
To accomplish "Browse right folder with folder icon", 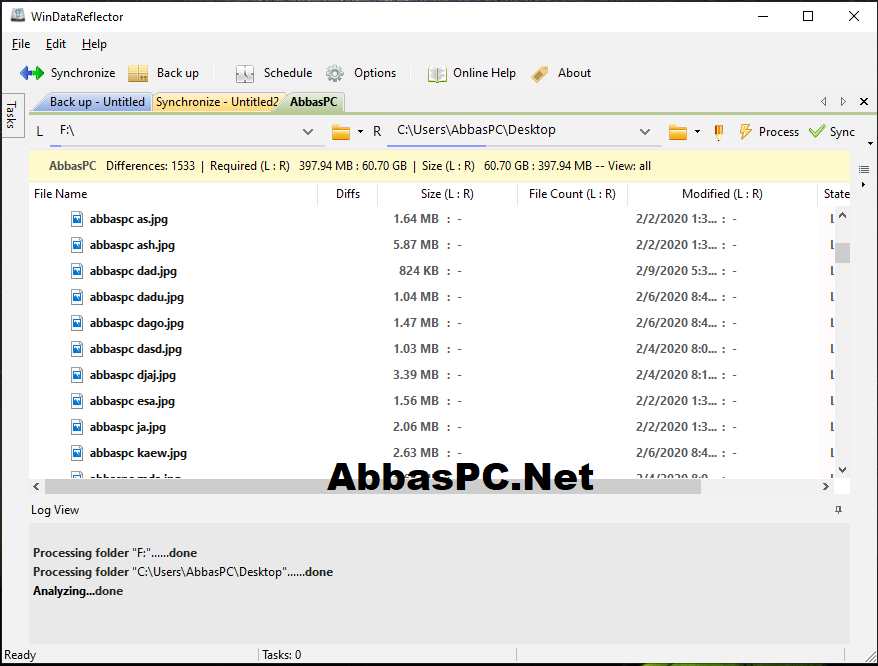I will [x=678, y=132].
